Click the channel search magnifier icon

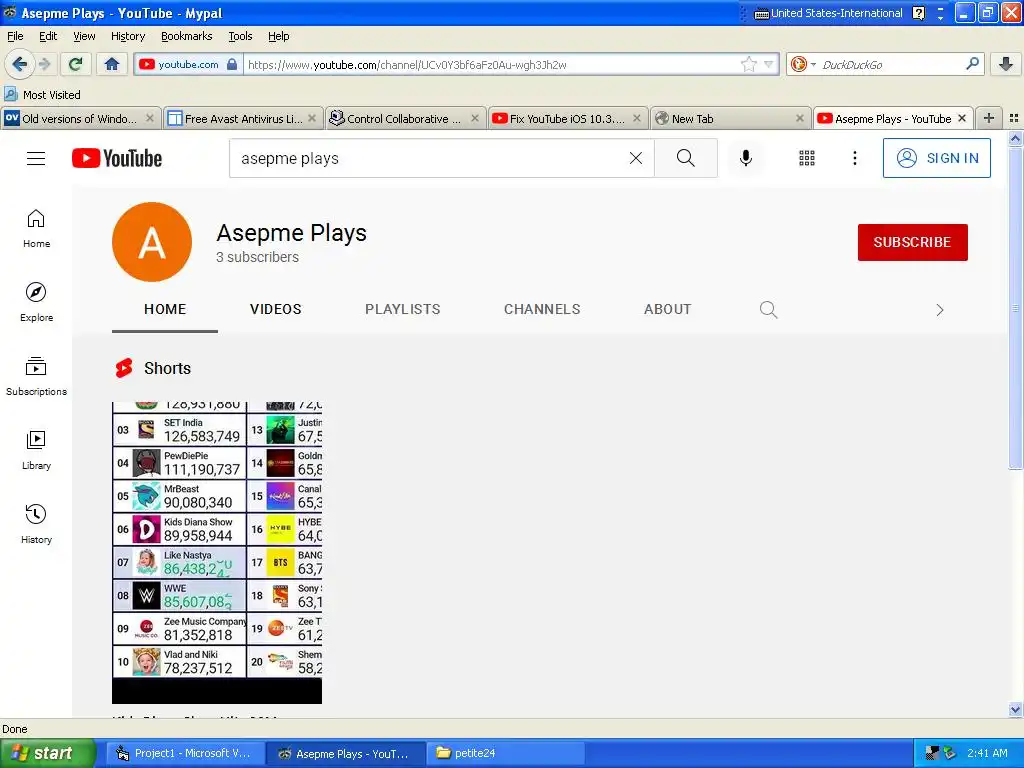(769, 310)
